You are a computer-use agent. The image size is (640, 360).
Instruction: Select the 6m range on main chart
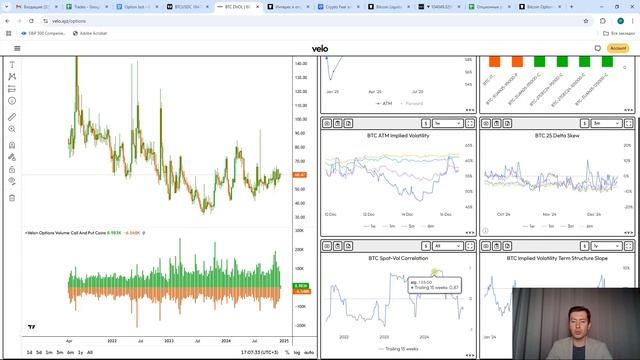point(70,352)
